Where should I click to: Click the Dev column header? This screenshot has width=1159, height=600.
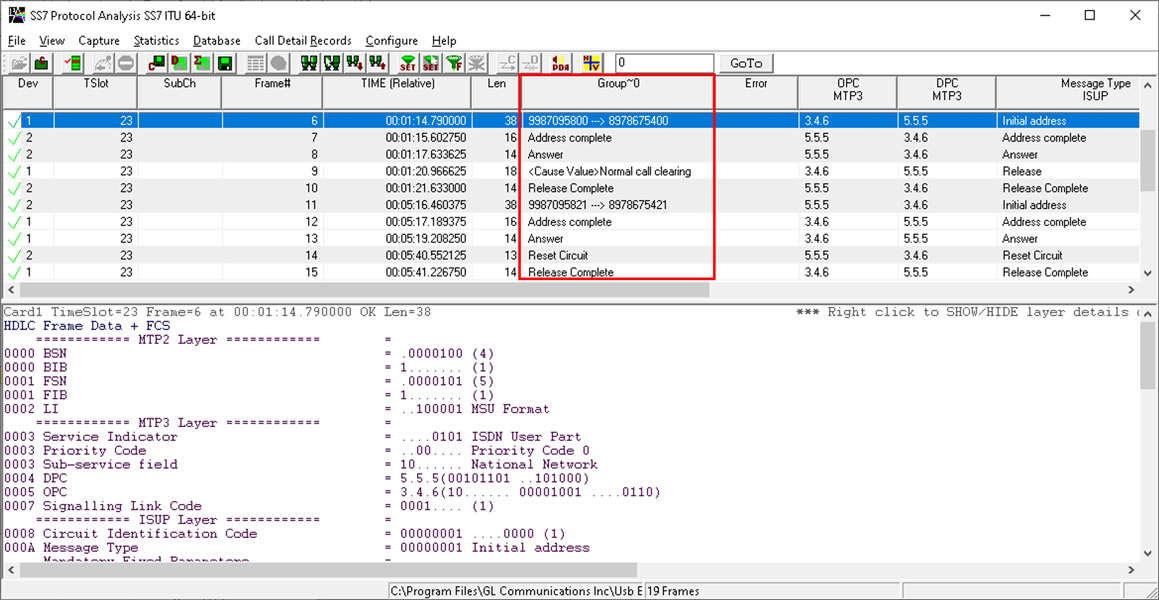pyautogui.click(x=27, y=92)
